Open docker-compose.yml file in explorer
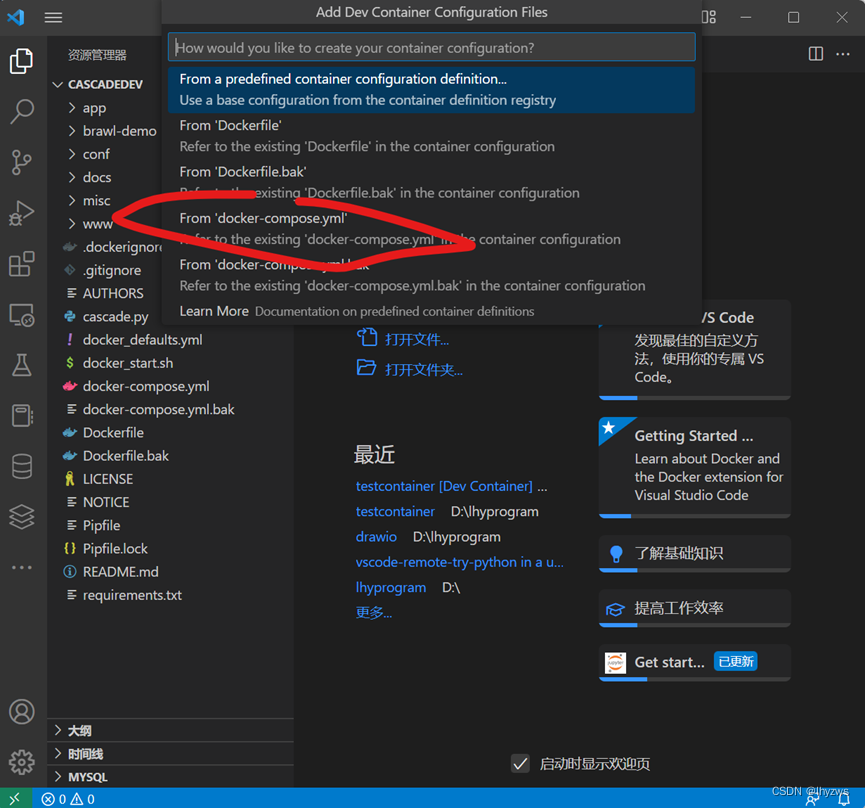The image size is (865, 808). pyautogui.click(x=146, y=386)
